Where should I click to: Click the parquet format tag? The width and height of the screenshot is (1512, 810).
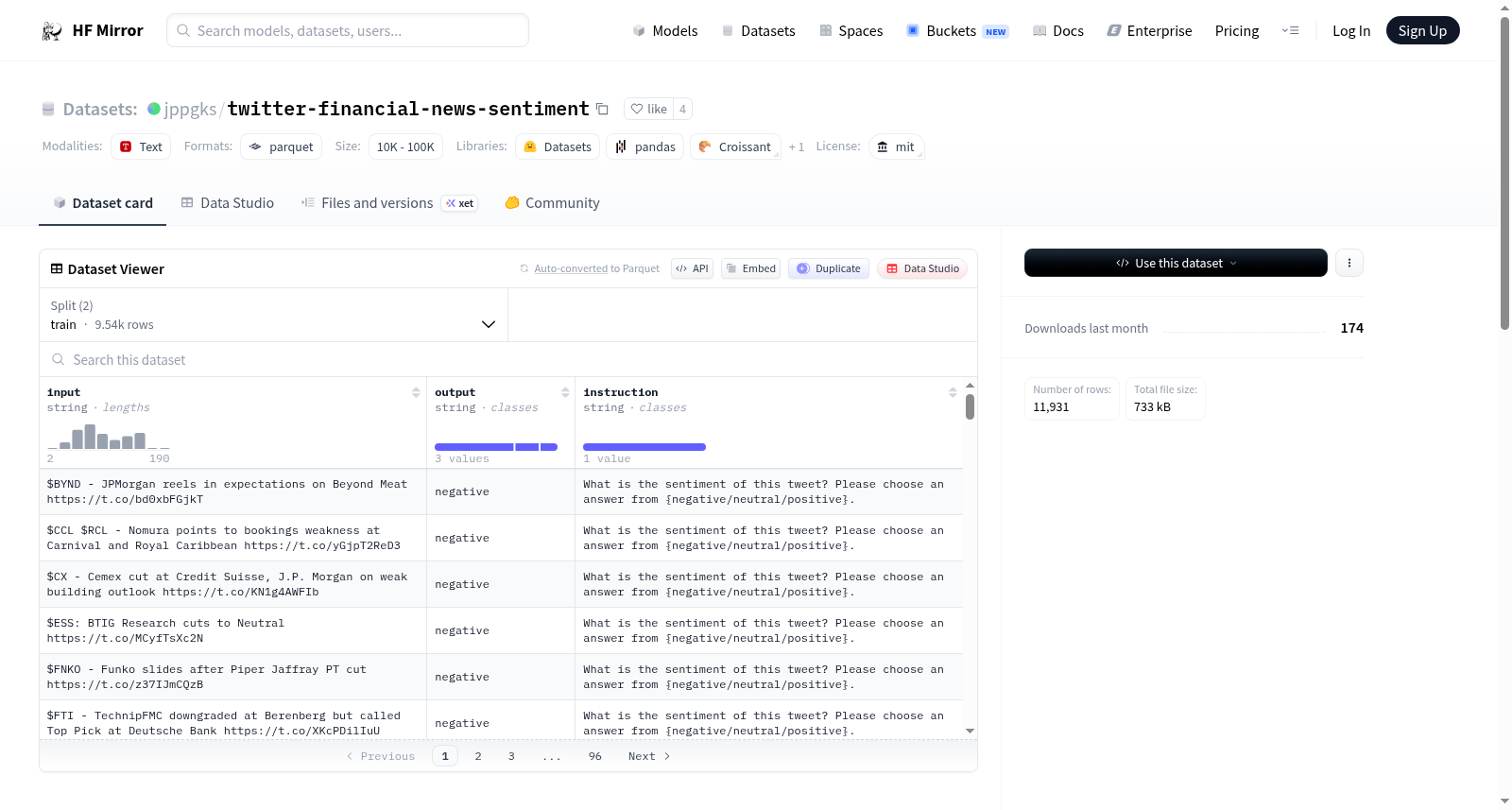[x=281, y=146]
